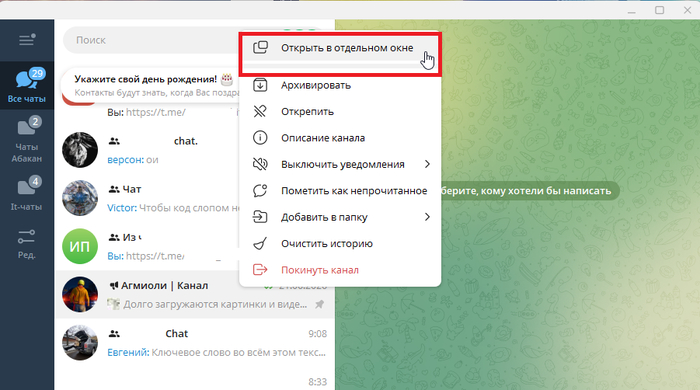Click the broom clear-history icon
Viewport: 700px width, 390px height.
(260, 244)
